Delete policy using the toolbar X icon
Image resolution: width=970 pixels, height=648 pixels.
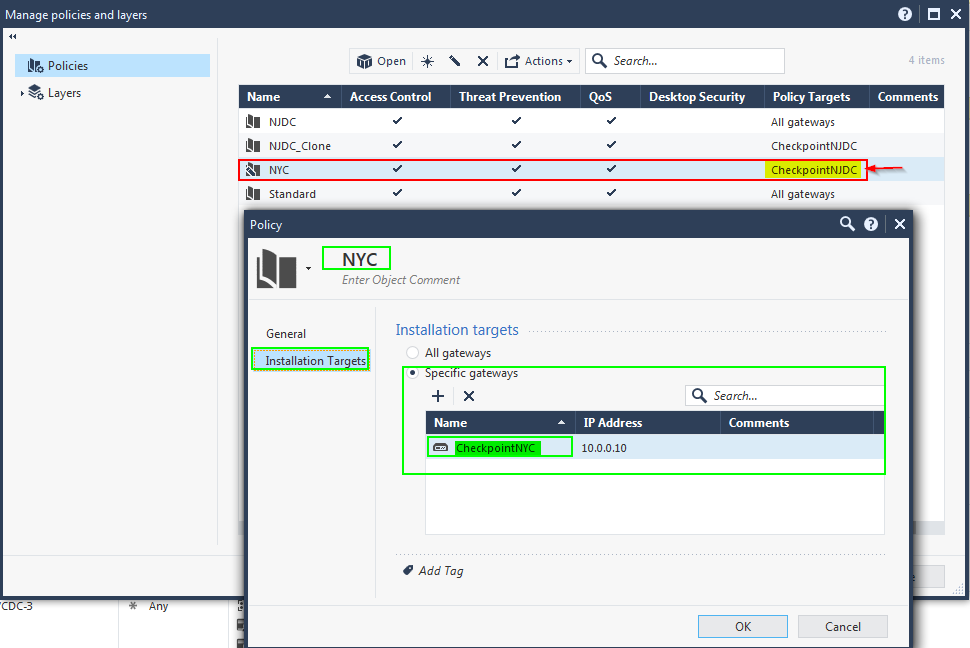pyautogui.click(x=483, y=61)
